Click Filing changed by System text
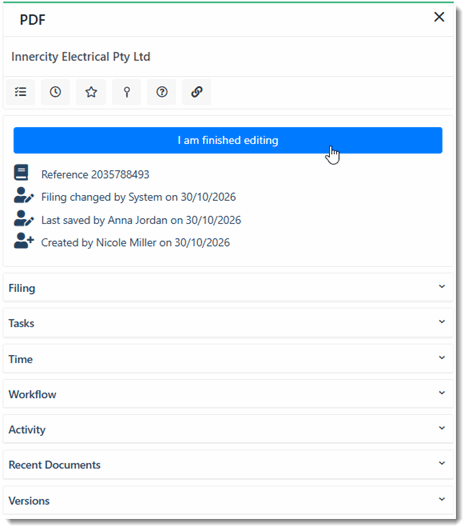 [x=139, y=197]
